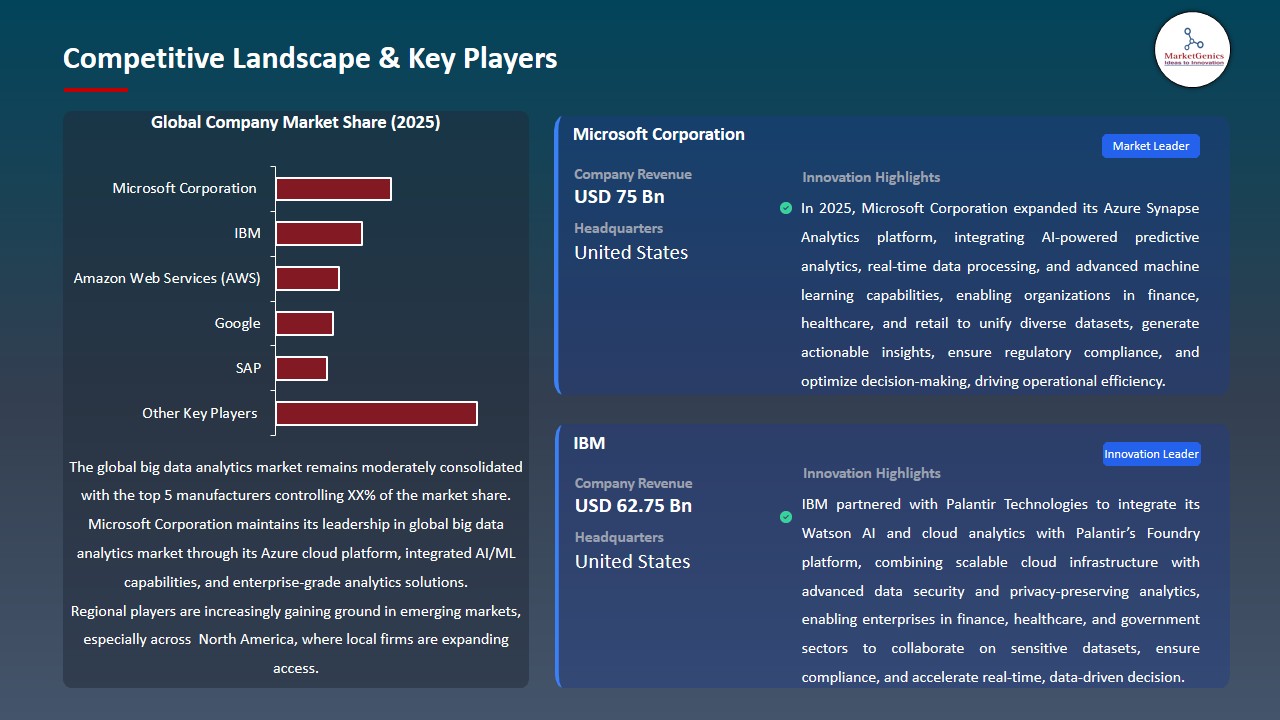Viewport: 1280px width, 720px height.
Task: Click the IBM card heading
Action: click(x=589, y=443)
